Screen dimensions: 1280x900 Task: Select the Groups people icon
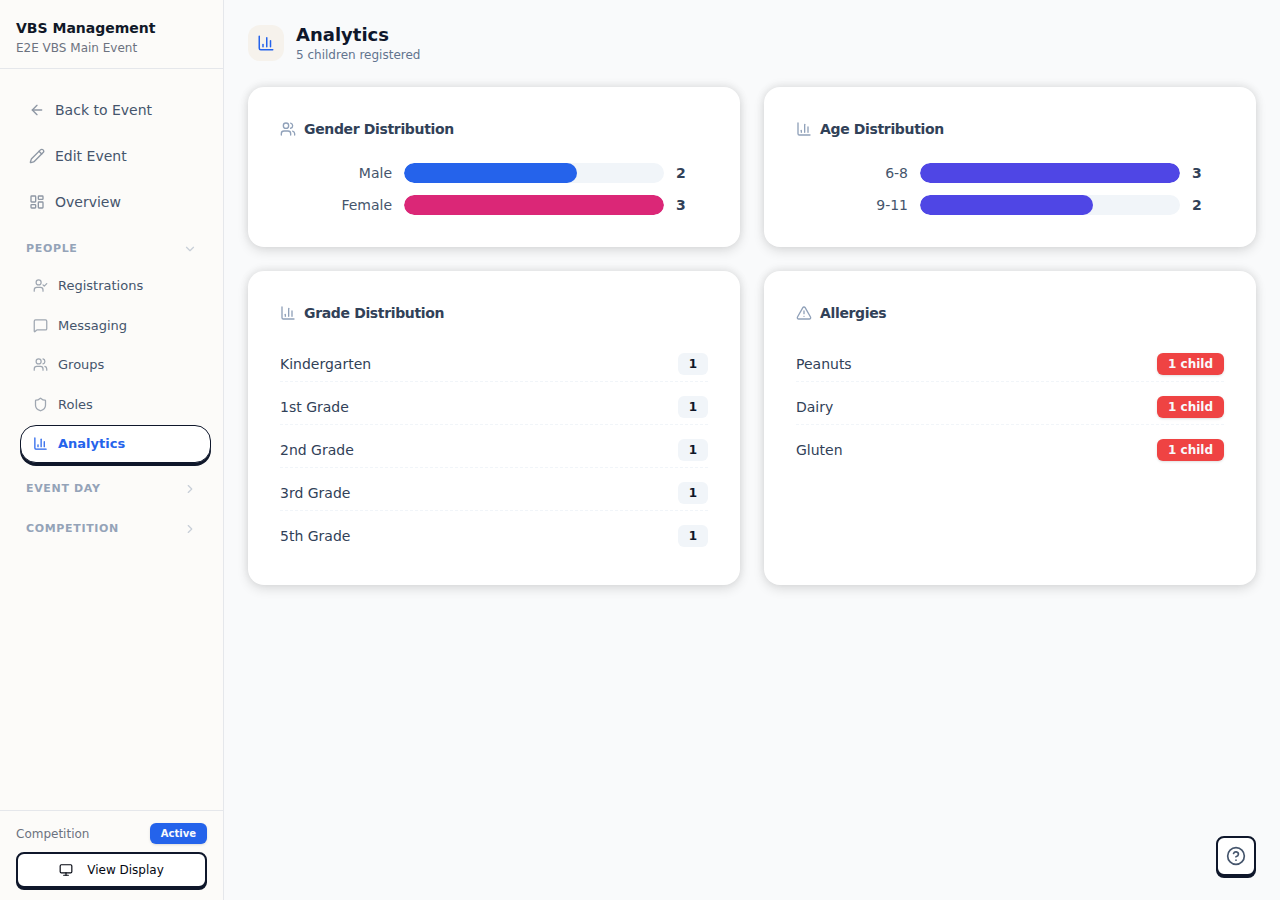pos(42,364)
